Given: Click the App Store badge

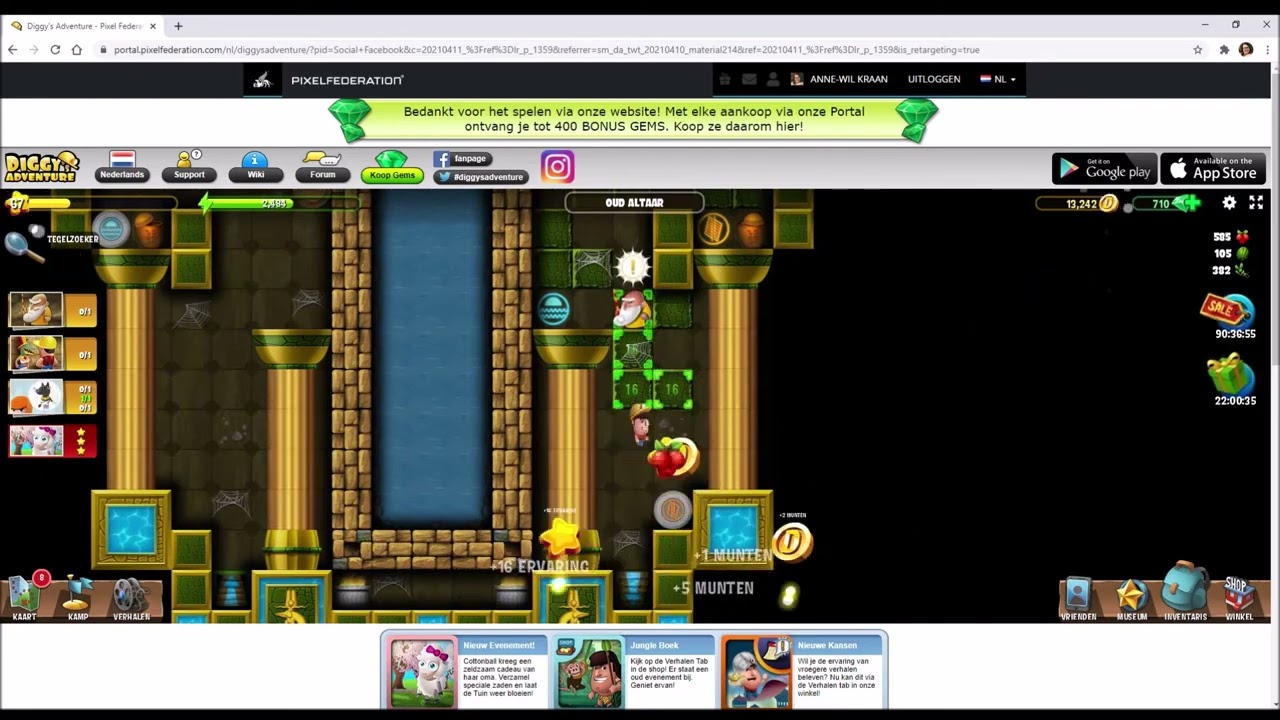Looking at the screenshot, I should tap(1213, 168).
